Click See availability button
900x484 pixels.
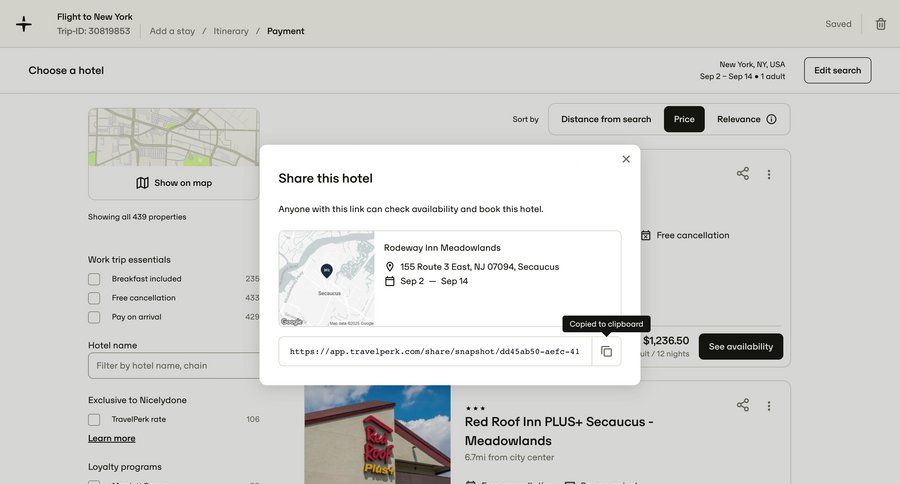pyautogui.click(x=740, y=347)
